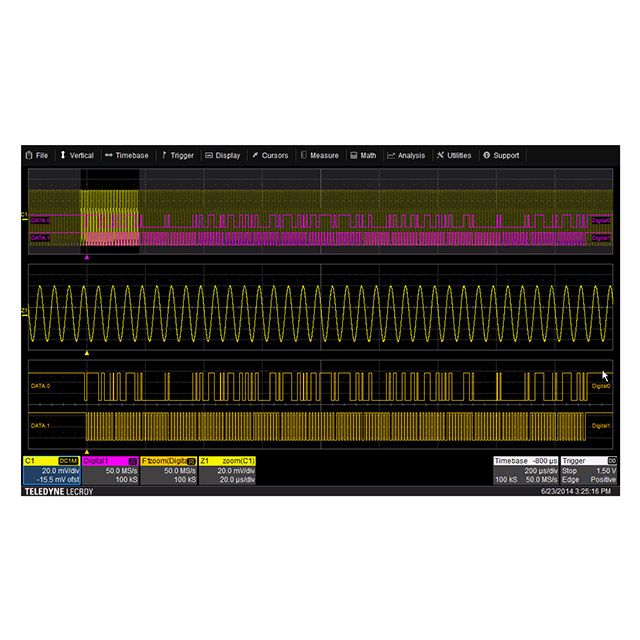Open the Timebase descriptor box
640x640 pixels.
(x=526, y=471)
